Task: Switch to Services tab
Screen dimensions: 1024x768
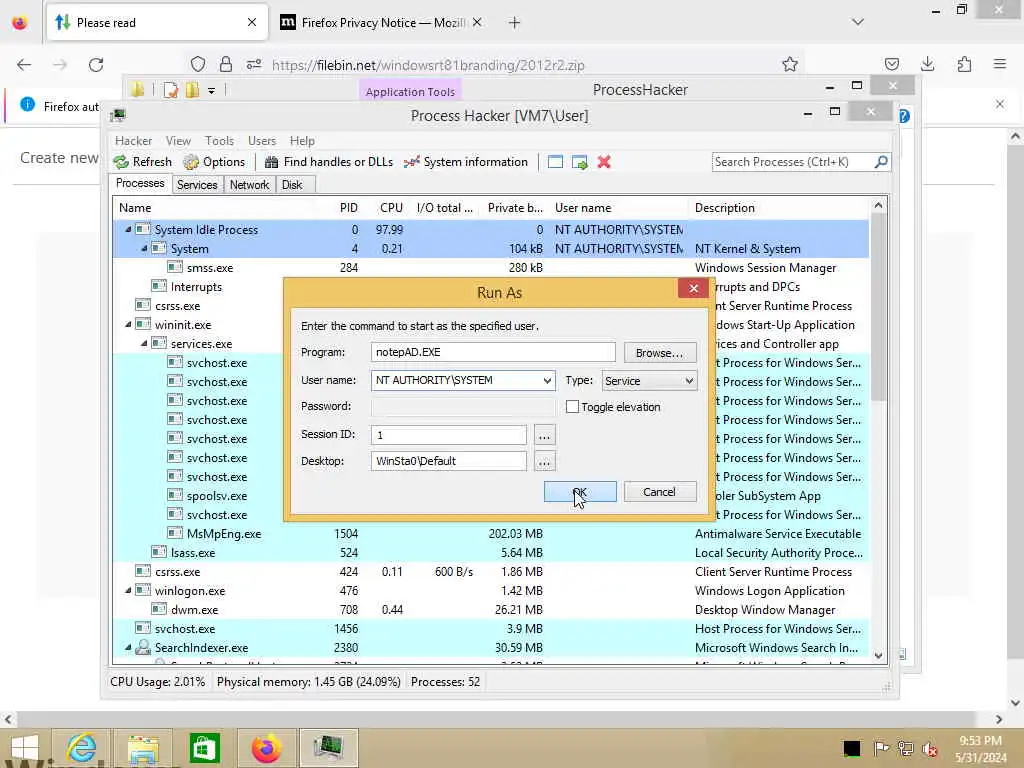Action: click(197, 185)
